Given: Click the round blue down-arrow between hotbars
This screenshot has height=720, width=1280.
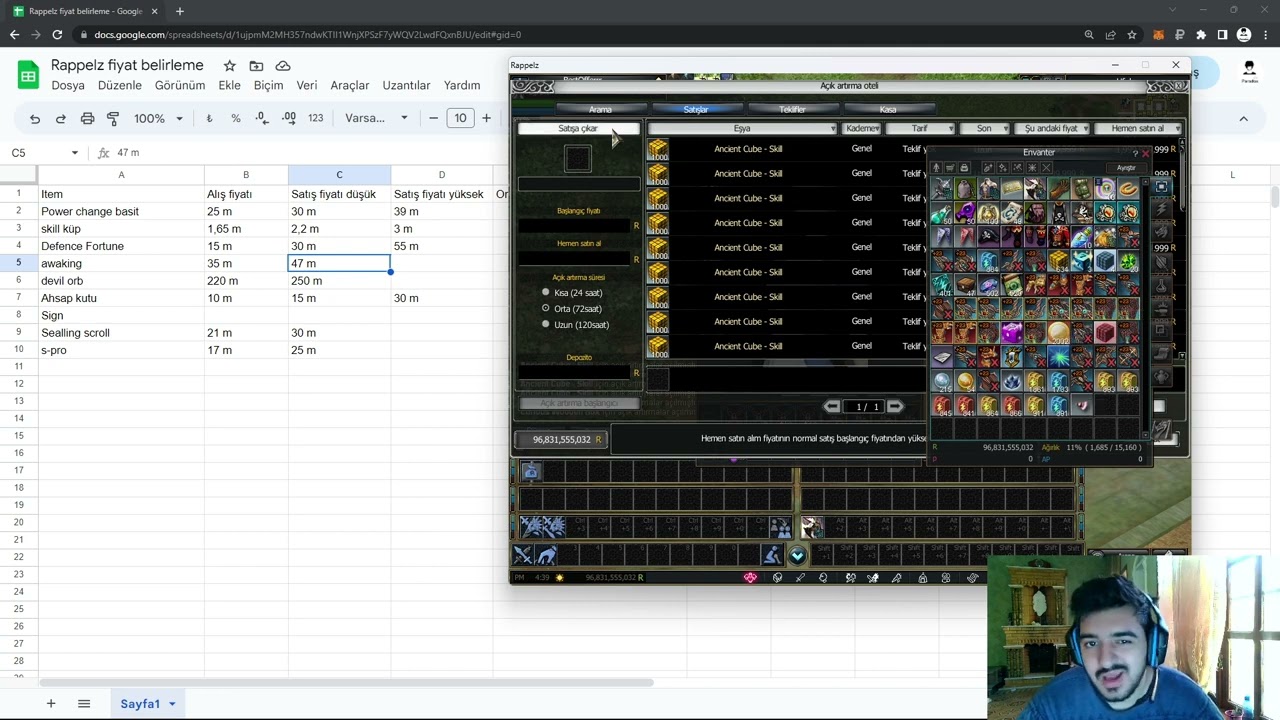Looking at the screenshot, I should [x=797, y=556].
